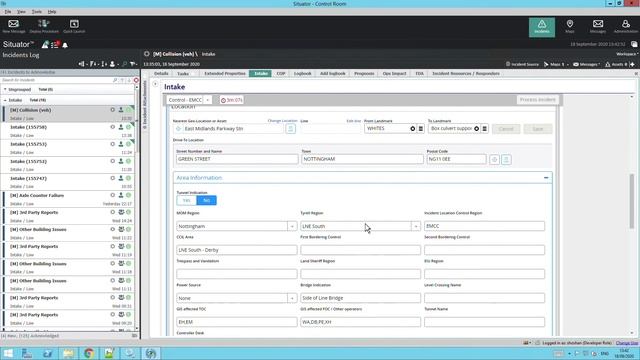Click the Edit line link
640x360 pixels.
tap(353, 121)
